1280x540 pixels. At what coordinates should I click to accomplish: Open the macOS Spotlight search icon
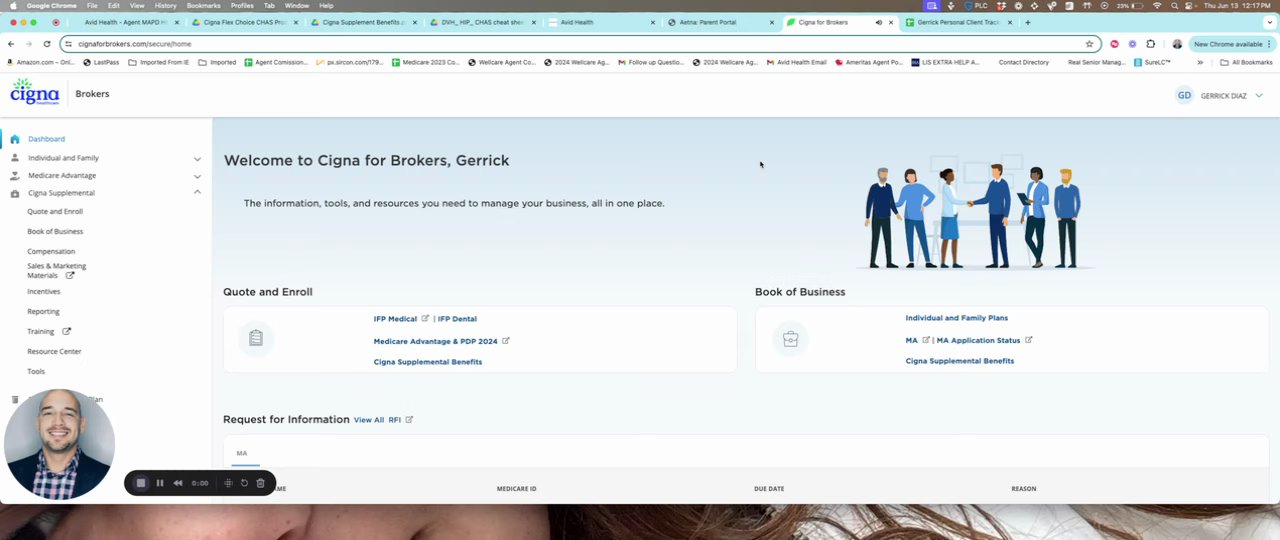tap(1175, 6)
